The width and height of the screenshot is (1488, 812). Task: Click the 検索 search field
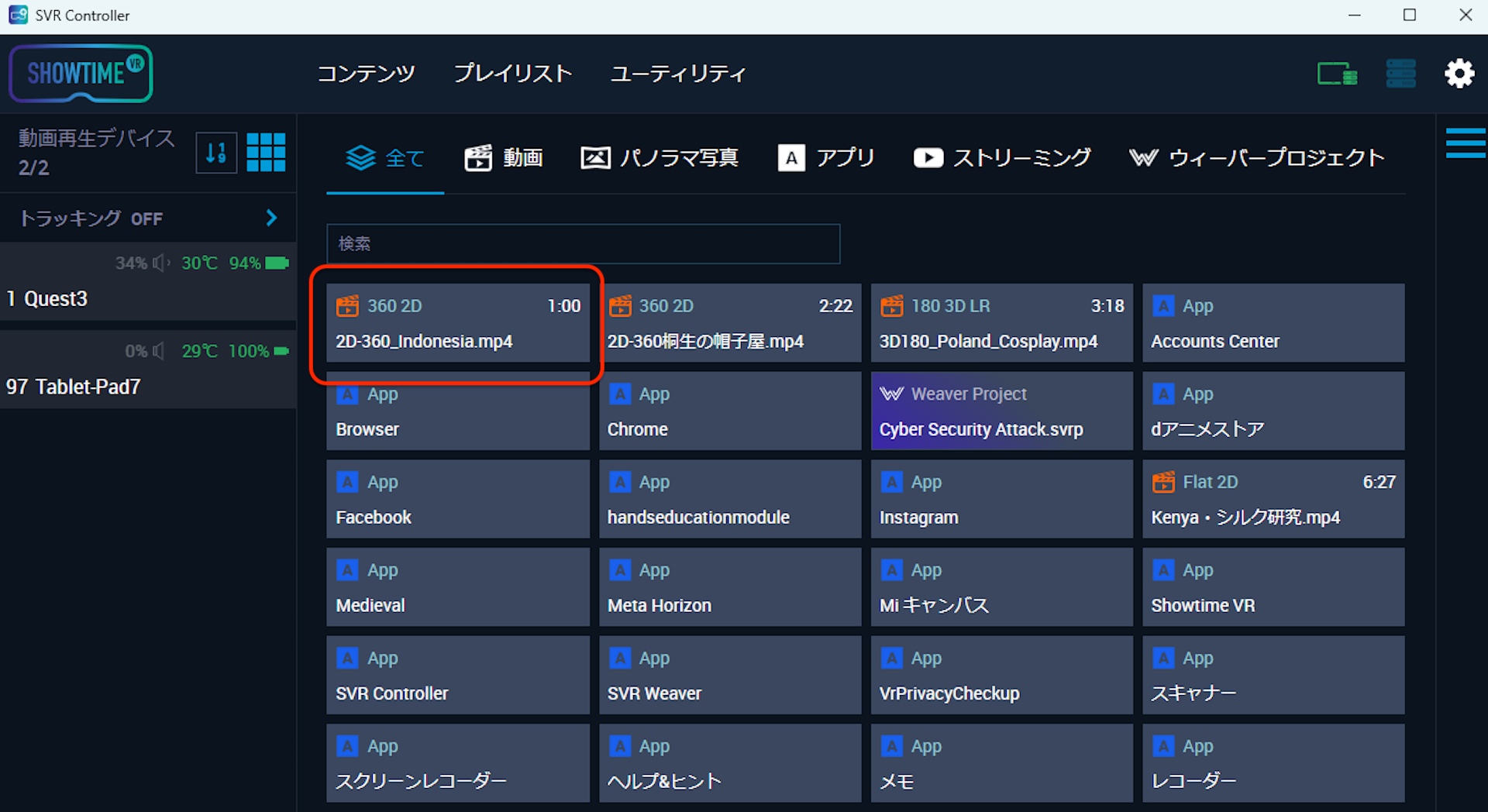click(583, 244)
